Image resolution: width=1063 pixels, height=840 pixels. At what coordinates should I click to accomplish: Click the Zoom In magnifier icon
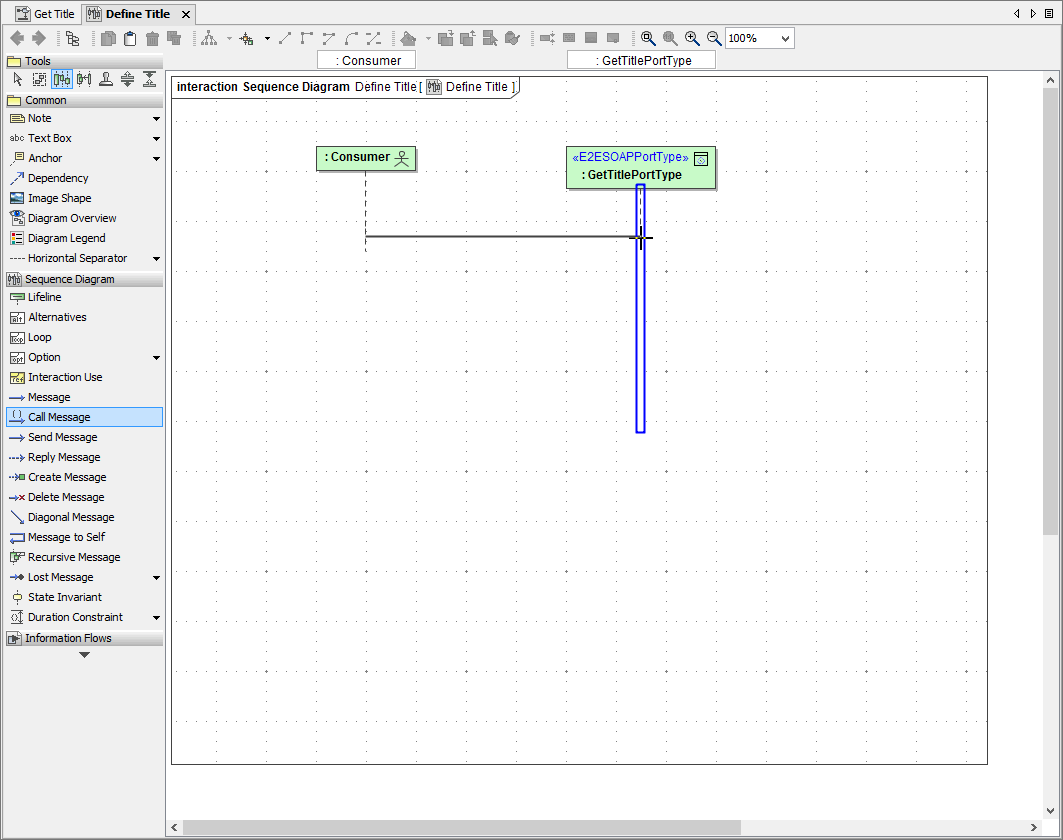[692, 38]
